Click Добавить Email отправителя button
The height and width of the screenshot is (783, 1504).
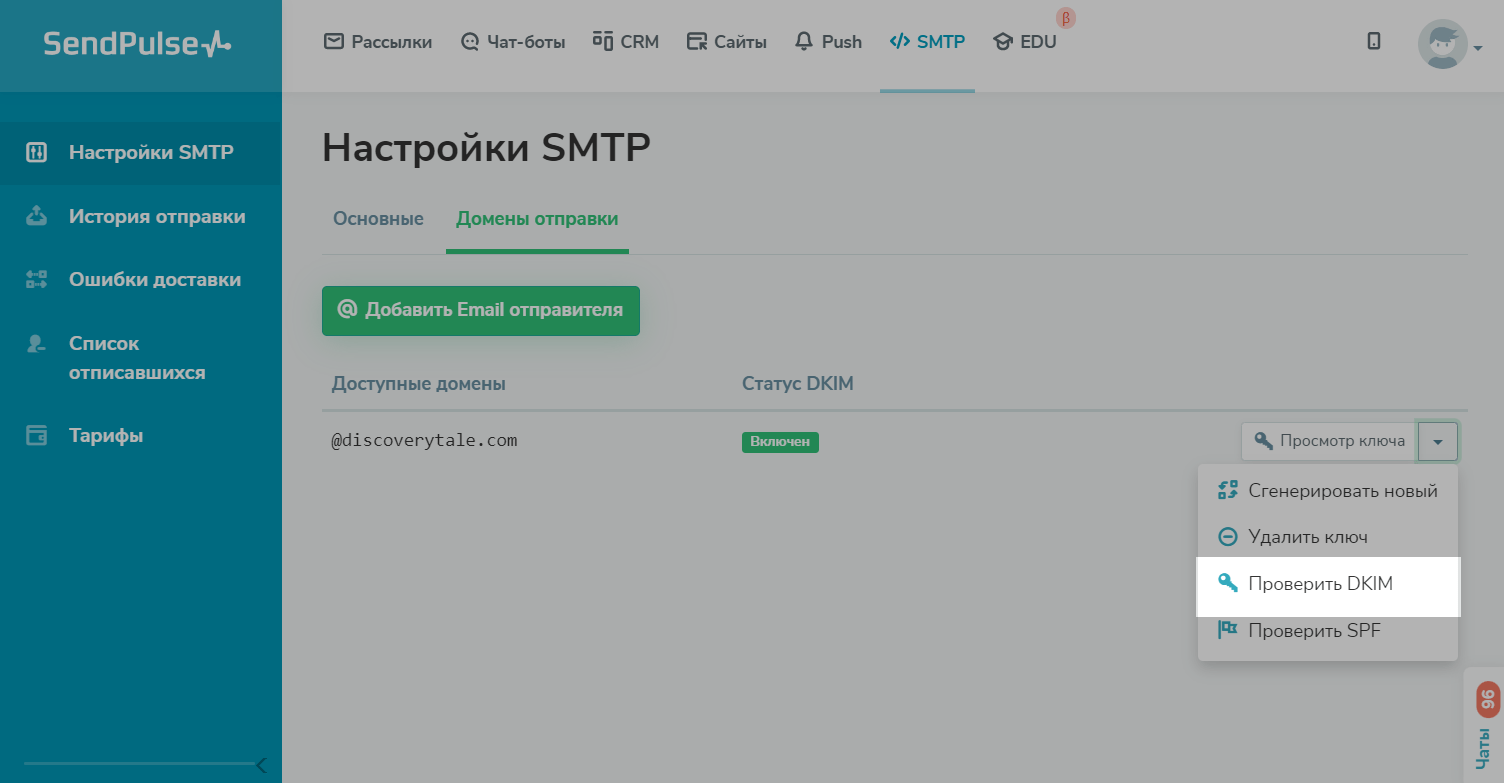[481, 310]
